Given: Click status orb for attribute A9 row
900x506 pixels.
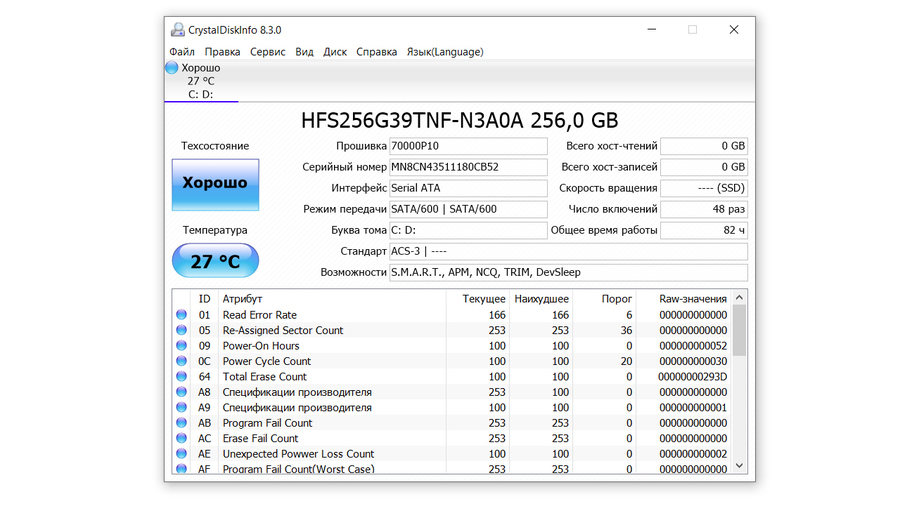Looking at the screenshot, I should (x=181, y=407).
